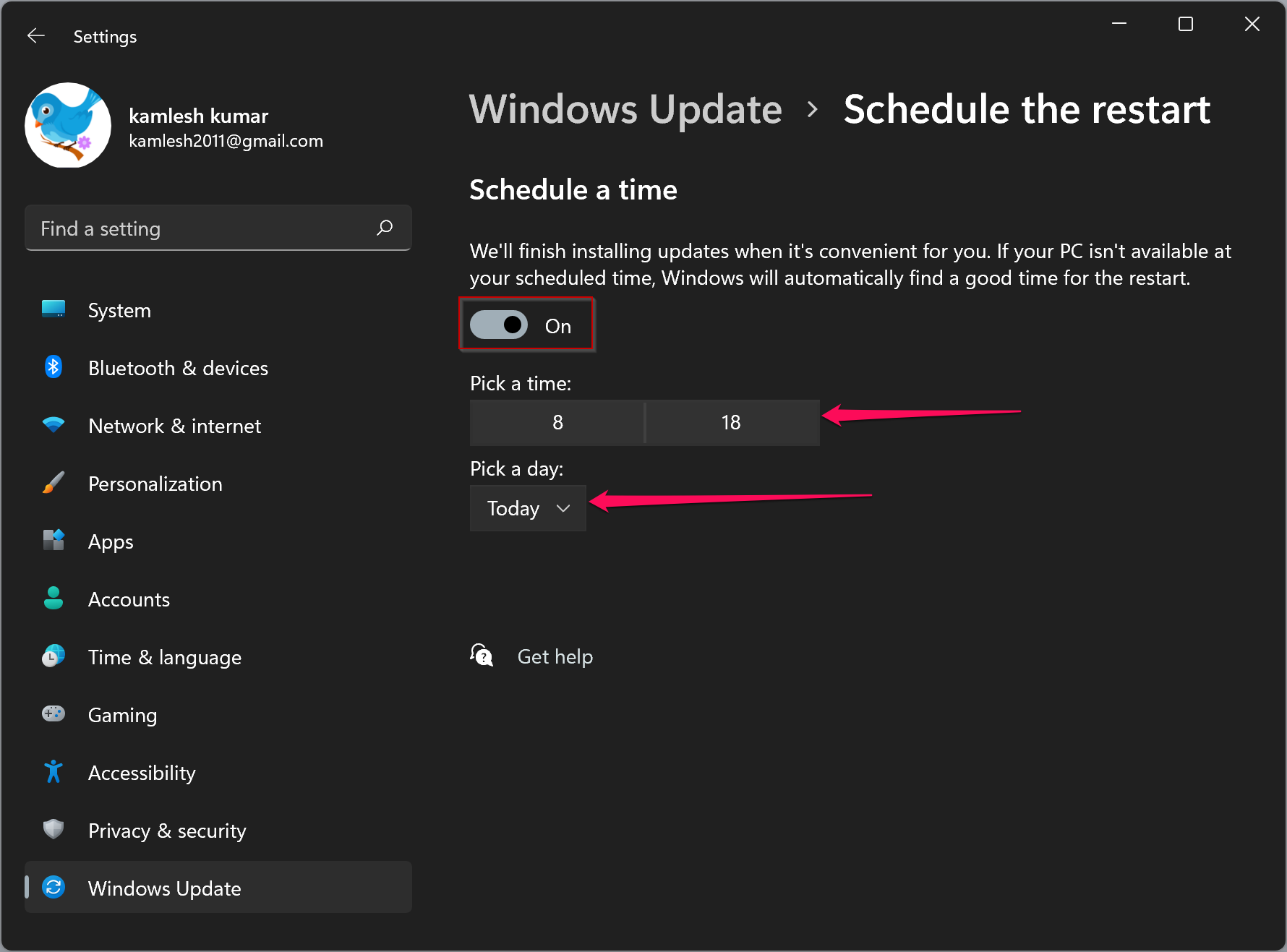
Task: Click the System monitor icon
Action: pyautogui.click(x=54, y=309)
